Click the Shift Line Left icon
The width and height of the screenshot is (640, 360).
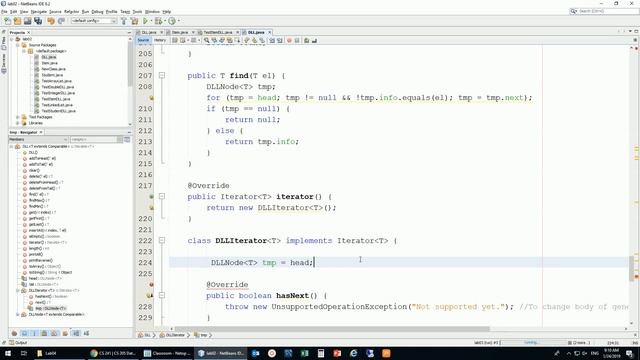(x=272, y=40)
